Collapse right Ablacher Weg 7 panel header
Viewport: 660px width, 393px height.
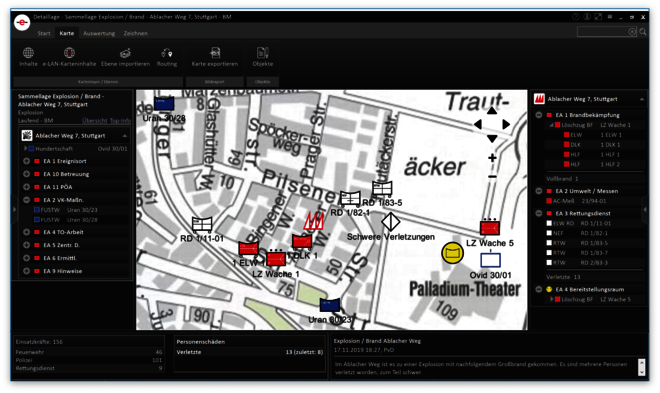[641, 99]
